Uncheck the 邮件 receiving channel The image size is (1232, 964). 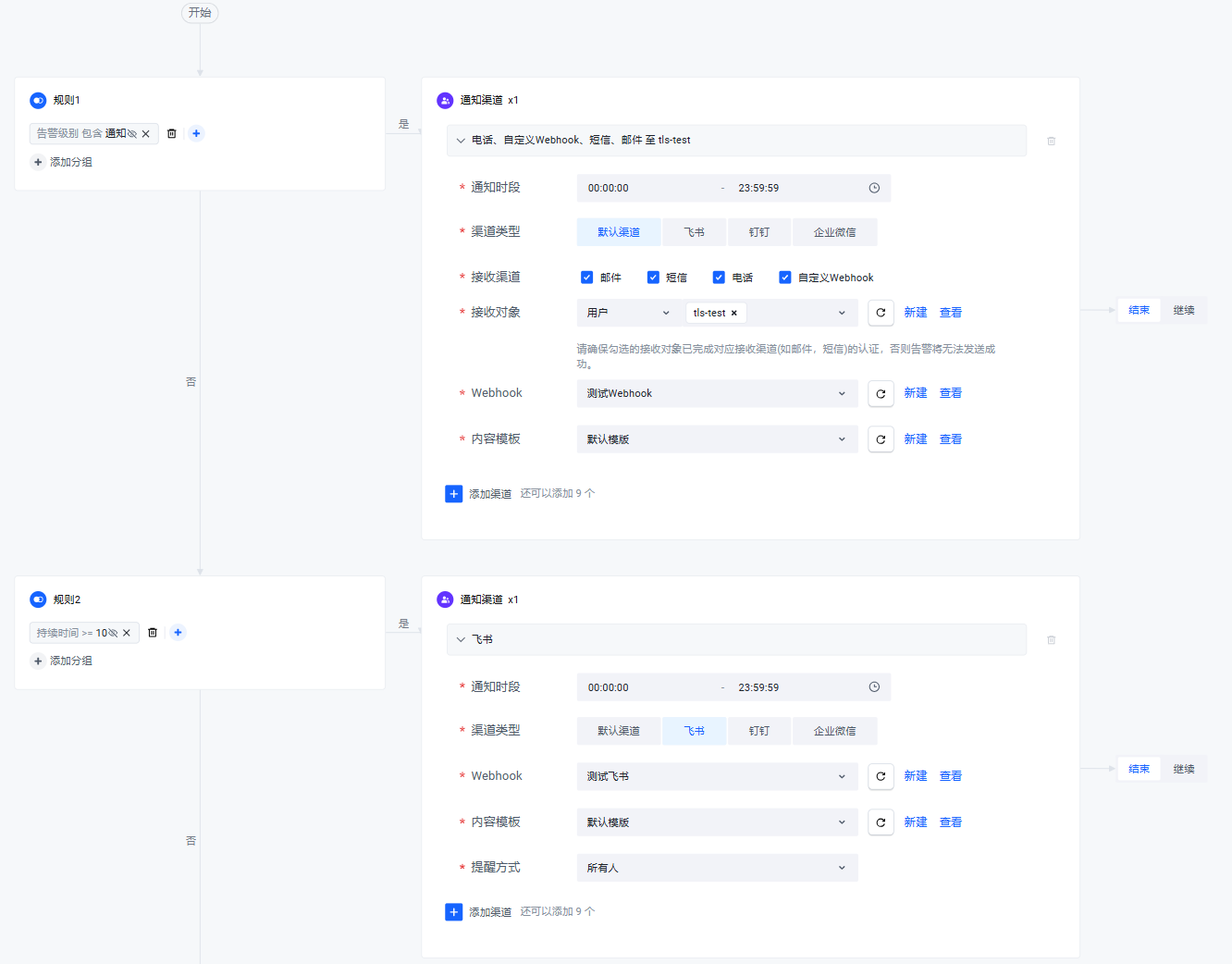[586, 278]
